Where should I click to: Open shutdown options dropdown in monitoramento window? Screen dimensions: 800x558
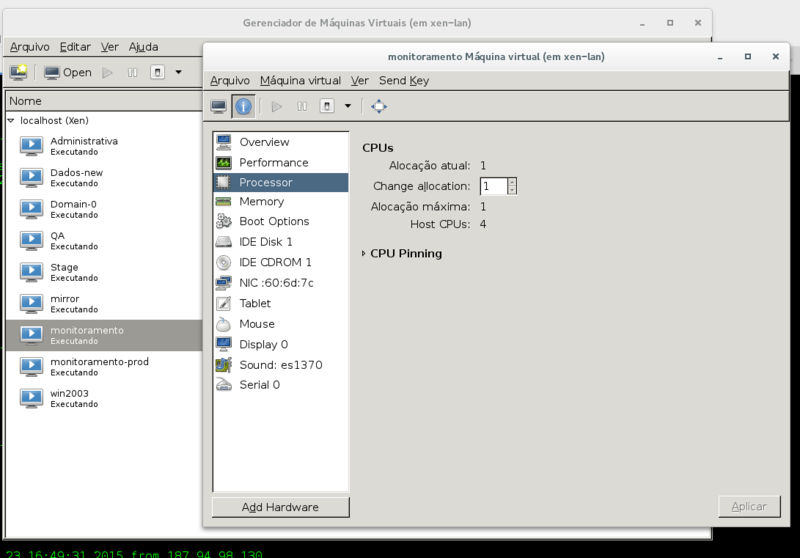tap(348, 106)
